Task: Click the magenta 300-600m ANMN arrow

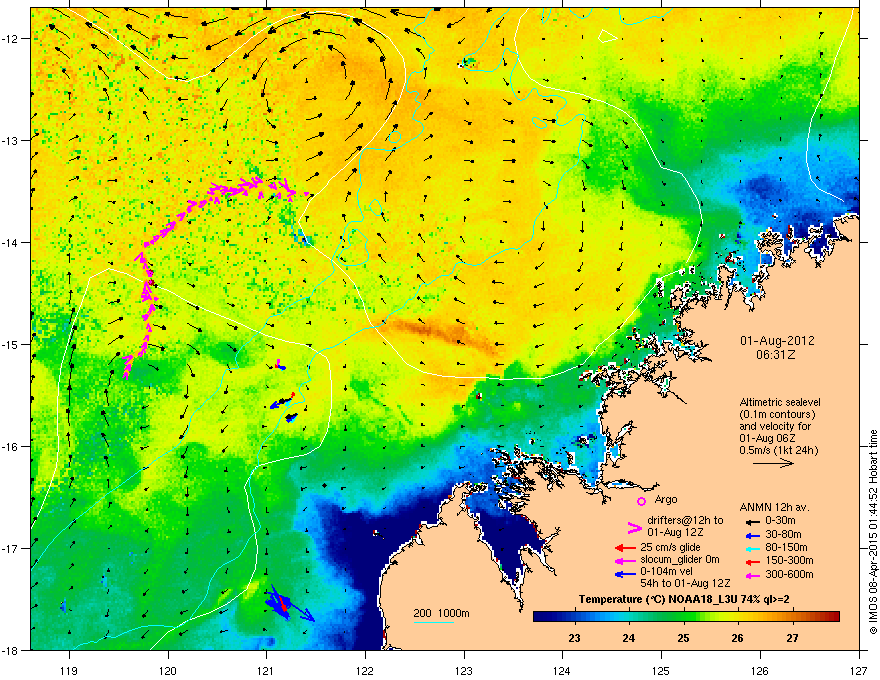Action: pos(751,575)
